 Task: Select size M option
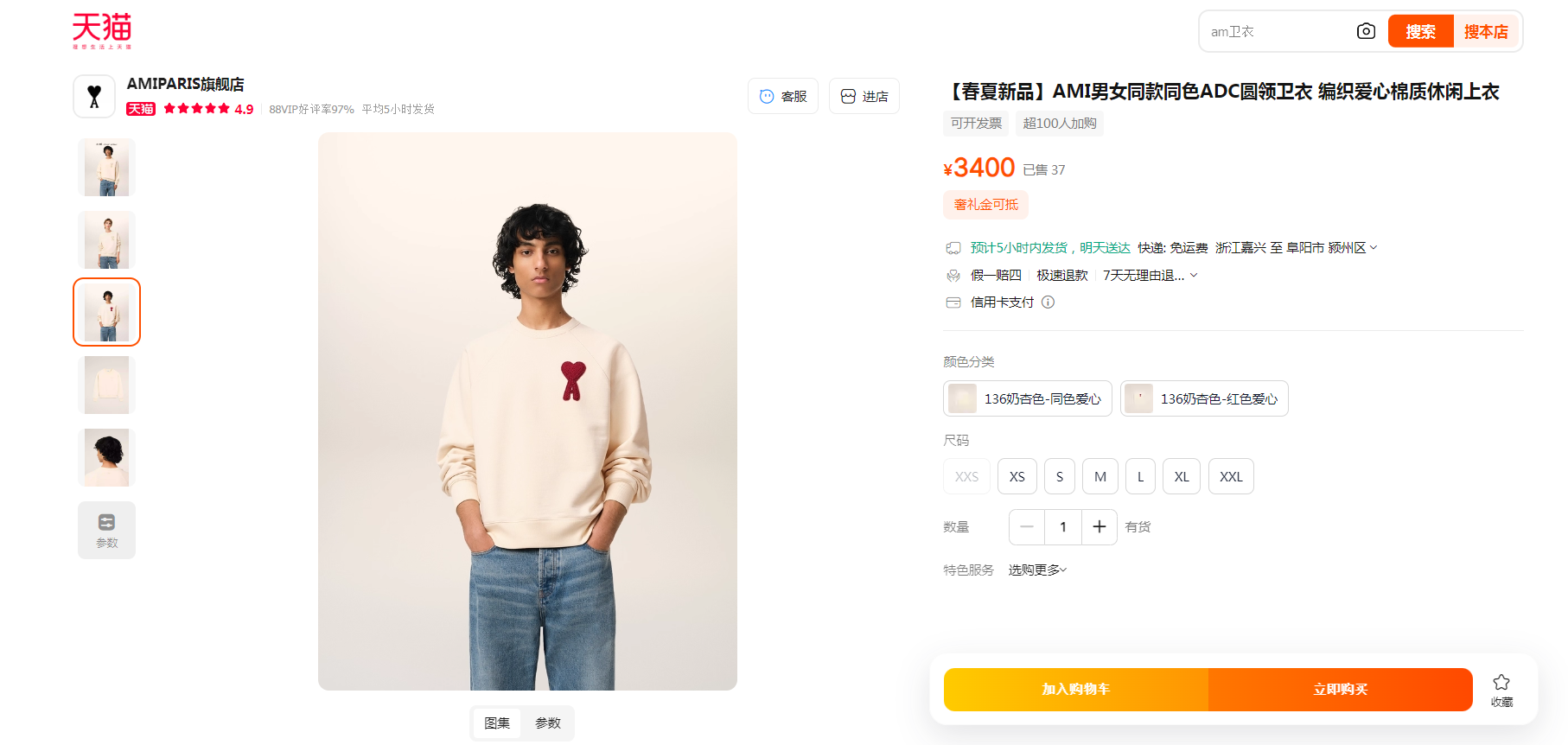(x=1100, y=476)
